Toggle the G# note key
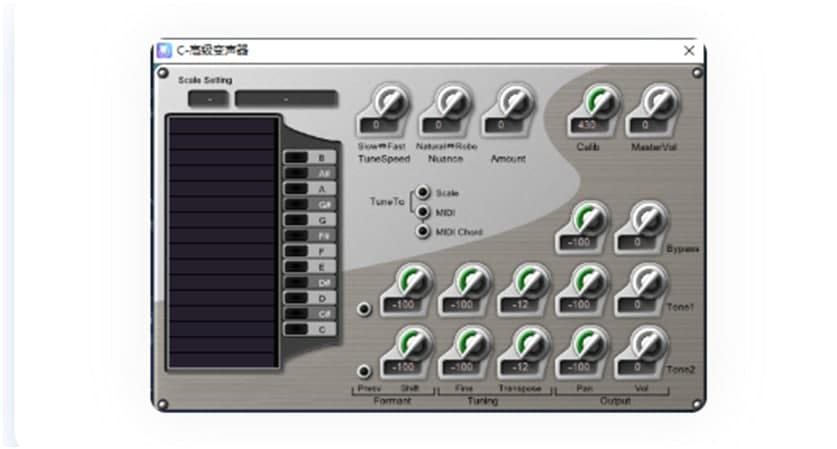 coord(310,204)
